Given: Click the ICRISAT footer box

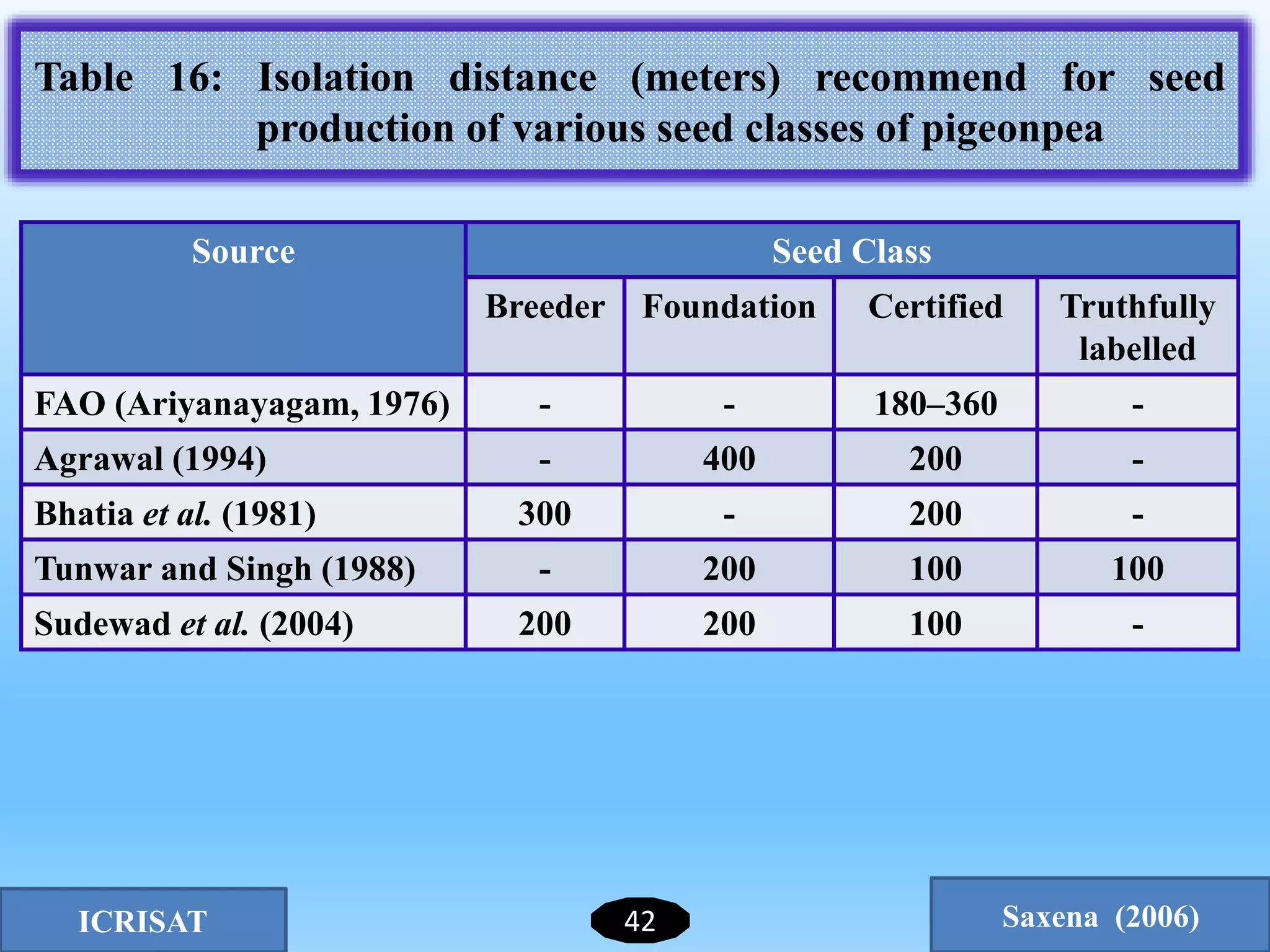Looking at the screenshot, I should [x=143, y=921].
